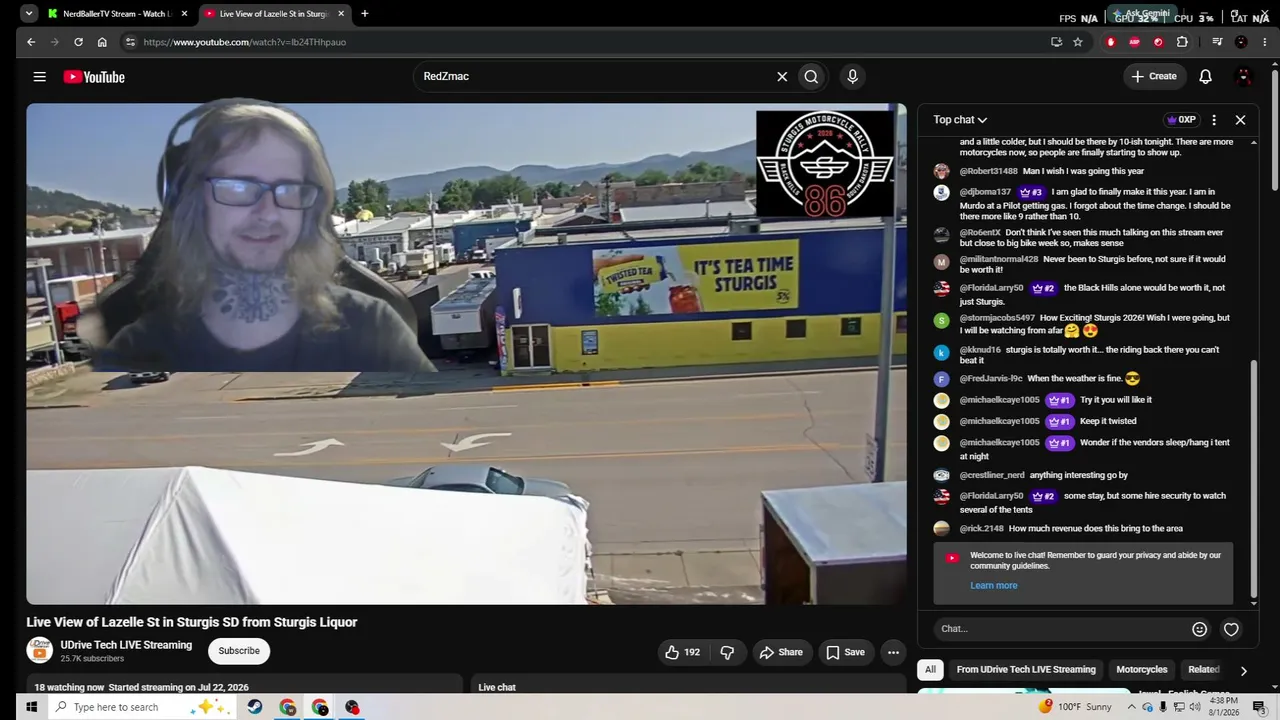Send a heart reaction in chat
The width and height of the screenshot is (1280, 720).
click(1231, 629)
